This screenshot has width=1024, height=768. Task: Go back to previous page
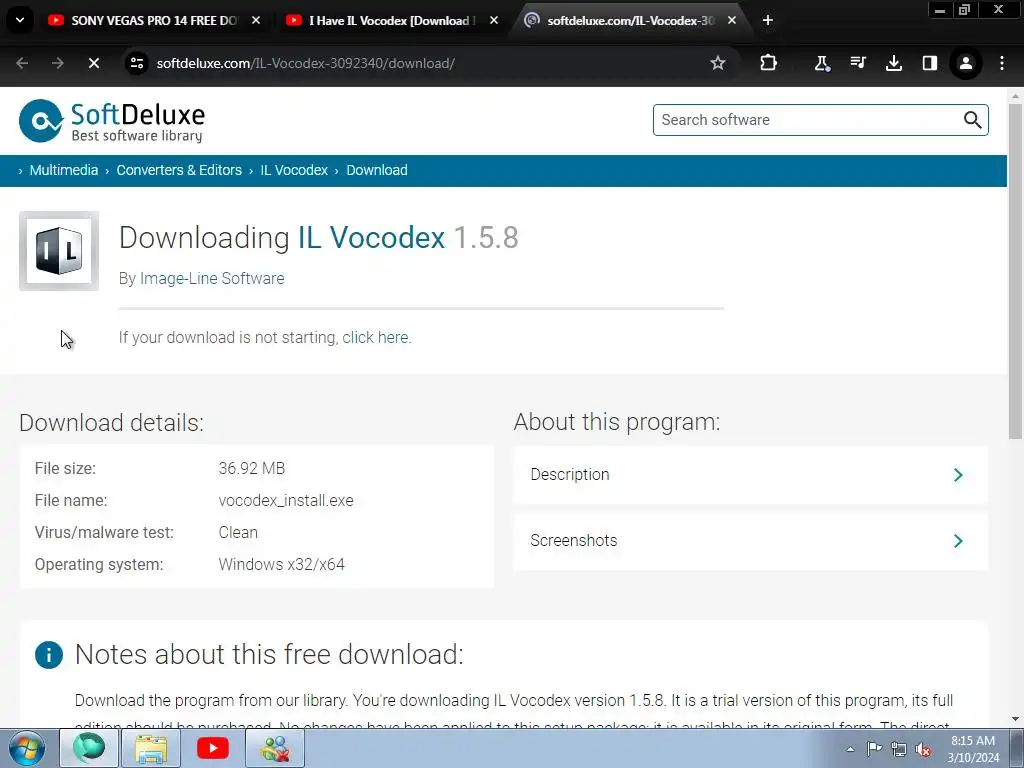click(22, 63)
